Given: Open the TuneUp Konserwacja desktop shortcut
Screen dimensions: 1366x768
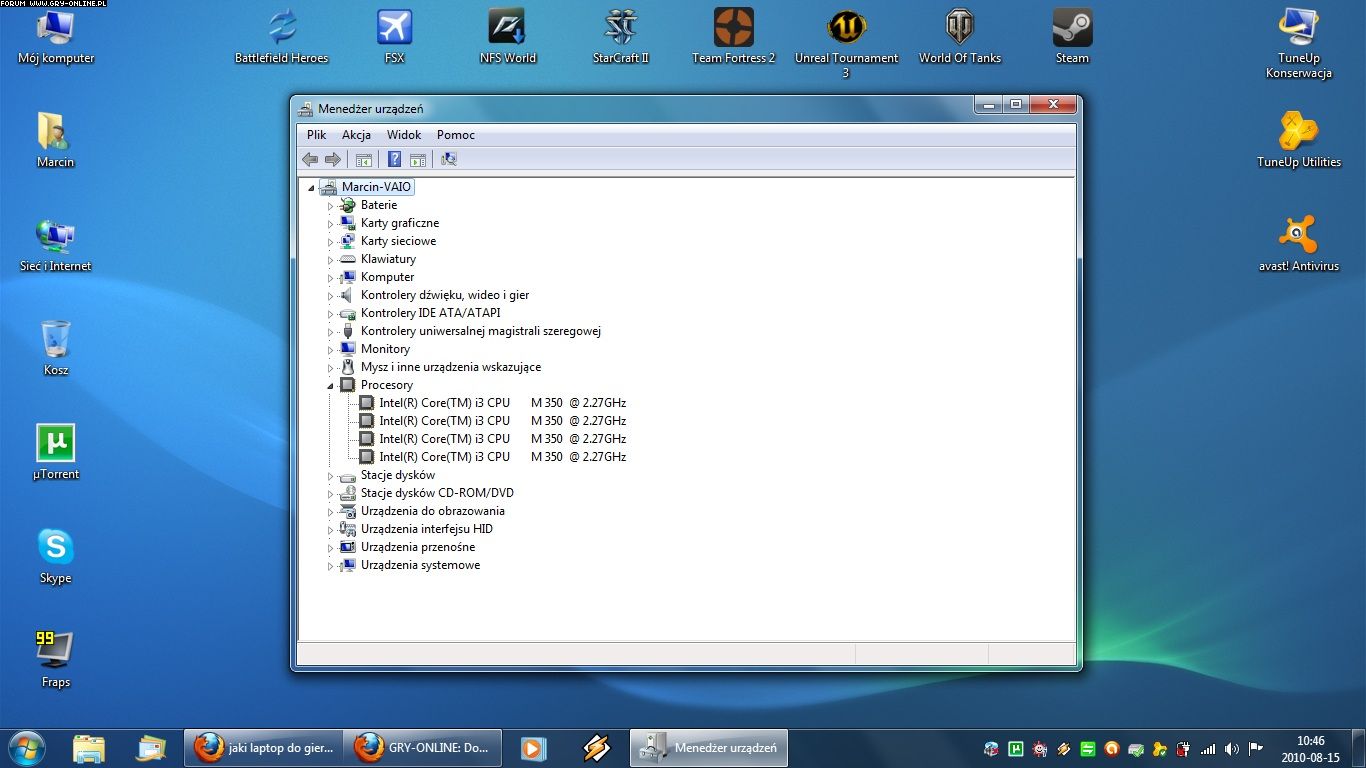Looking at the screenshot, I should point(1299,43).
